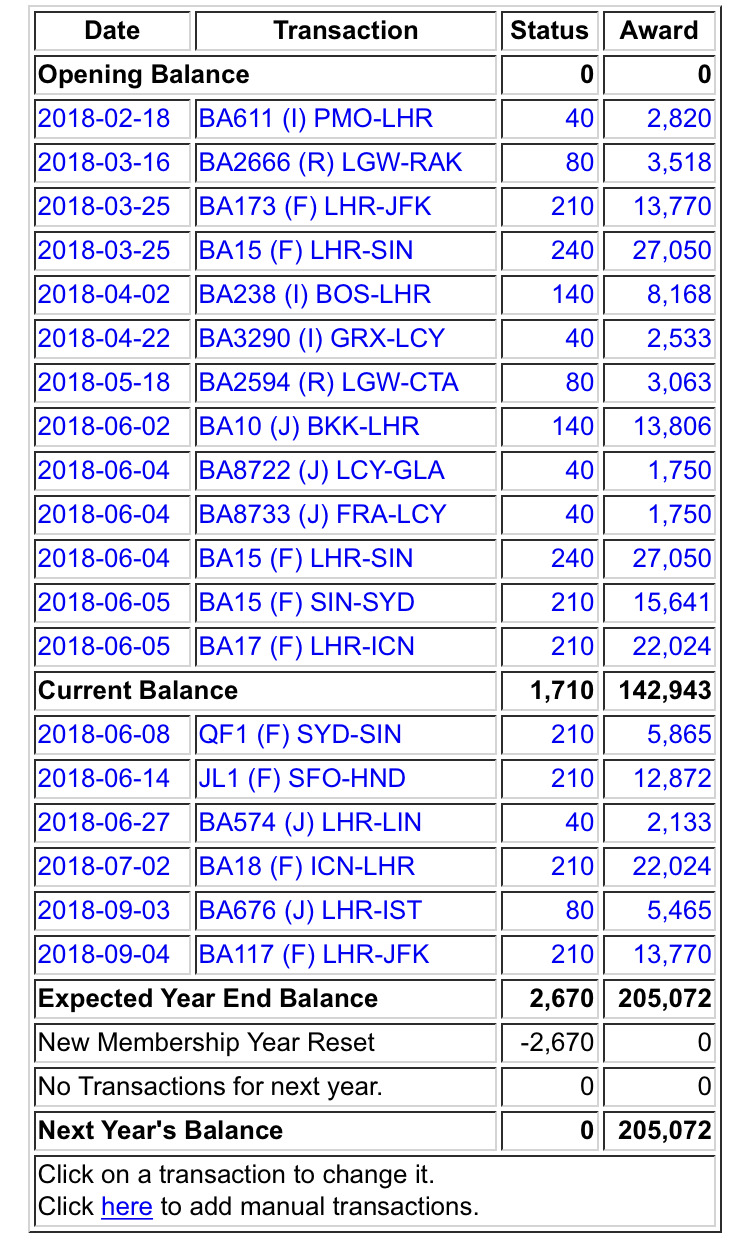This screenshot has height=1247, width=750.
Task: Edit the BA8733 (J) FRA-LCY transaction
Action: [322, 515]
